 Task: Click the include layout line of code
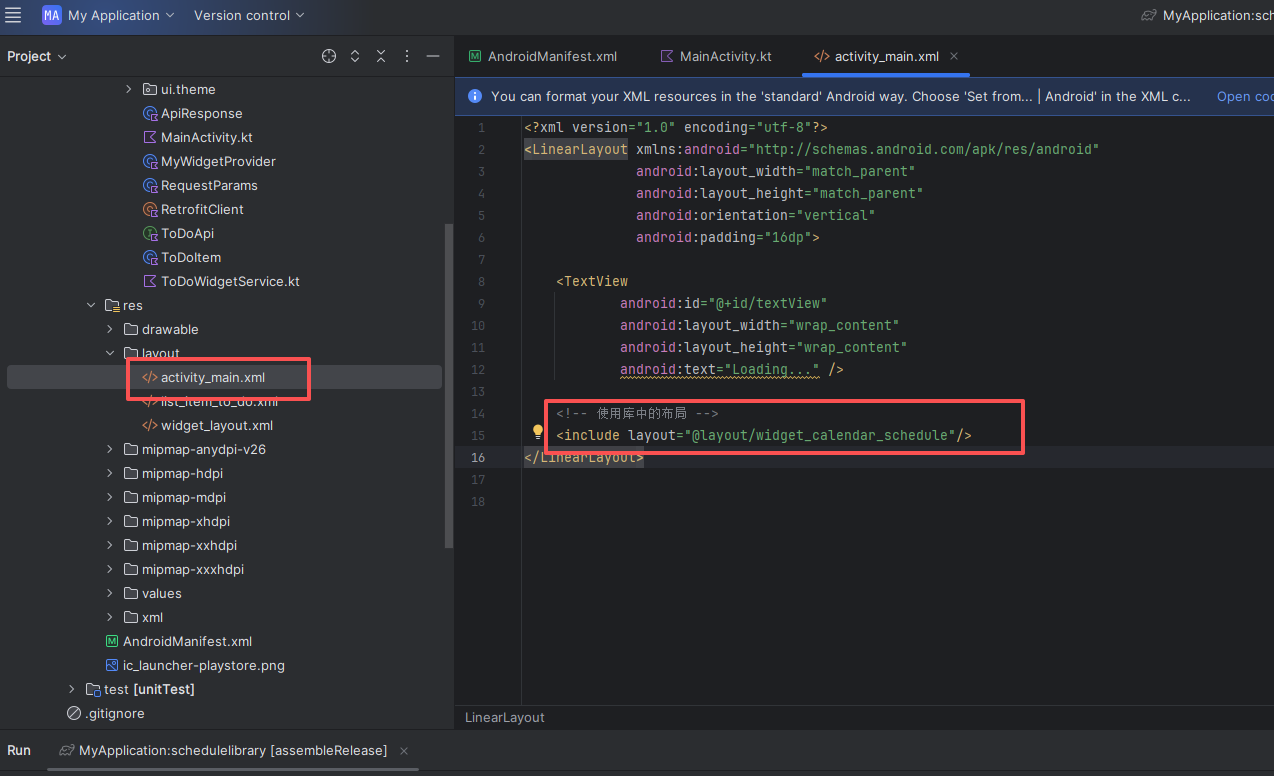(x=764, y=435)
